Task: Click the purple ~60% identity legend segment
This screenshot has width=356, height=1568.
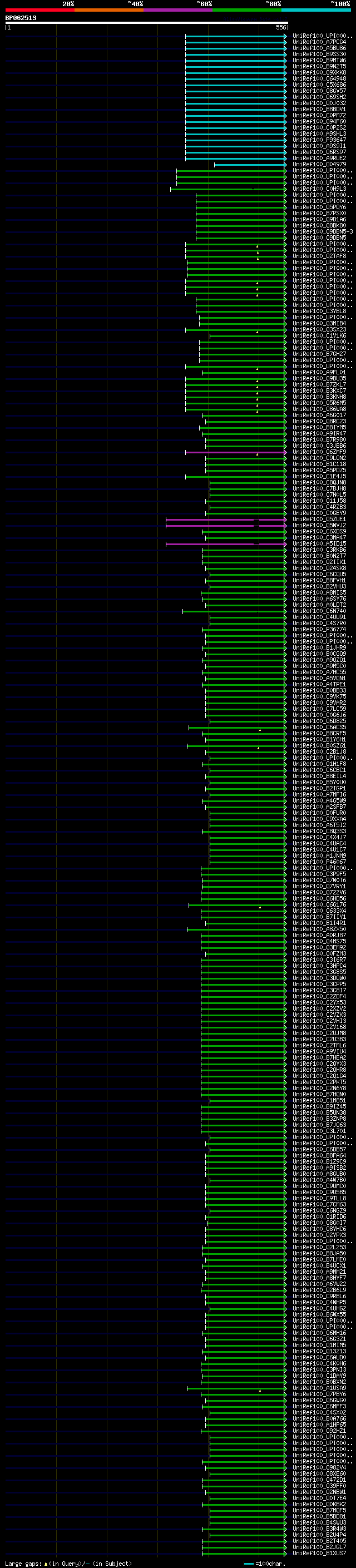Action: [179, 10]
